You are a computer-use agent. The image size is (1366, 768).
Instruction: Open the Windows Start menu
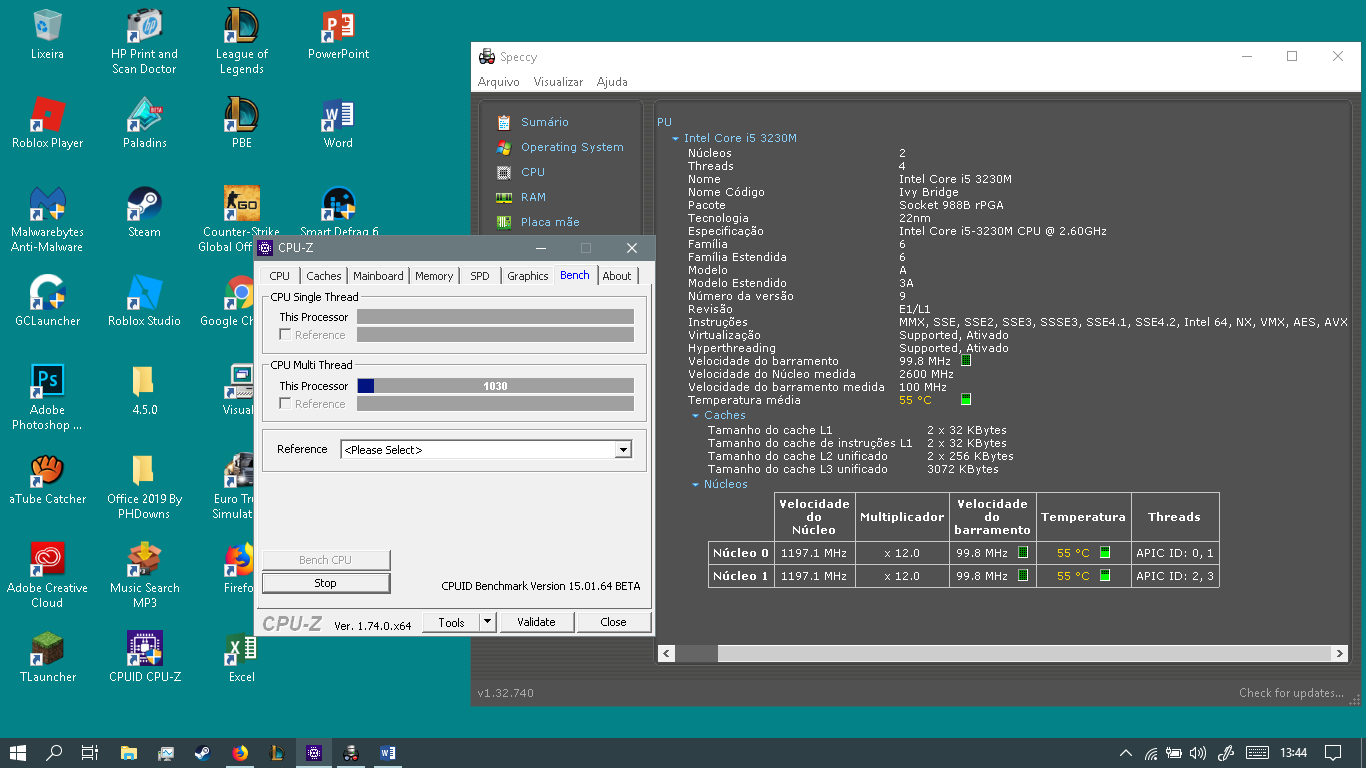(17, 753)
